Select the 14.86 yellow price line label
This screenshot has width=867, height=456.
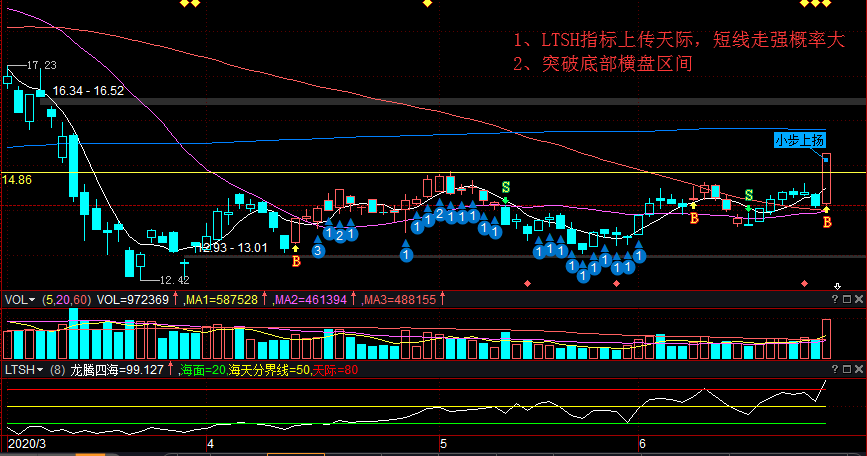point(17,180)
